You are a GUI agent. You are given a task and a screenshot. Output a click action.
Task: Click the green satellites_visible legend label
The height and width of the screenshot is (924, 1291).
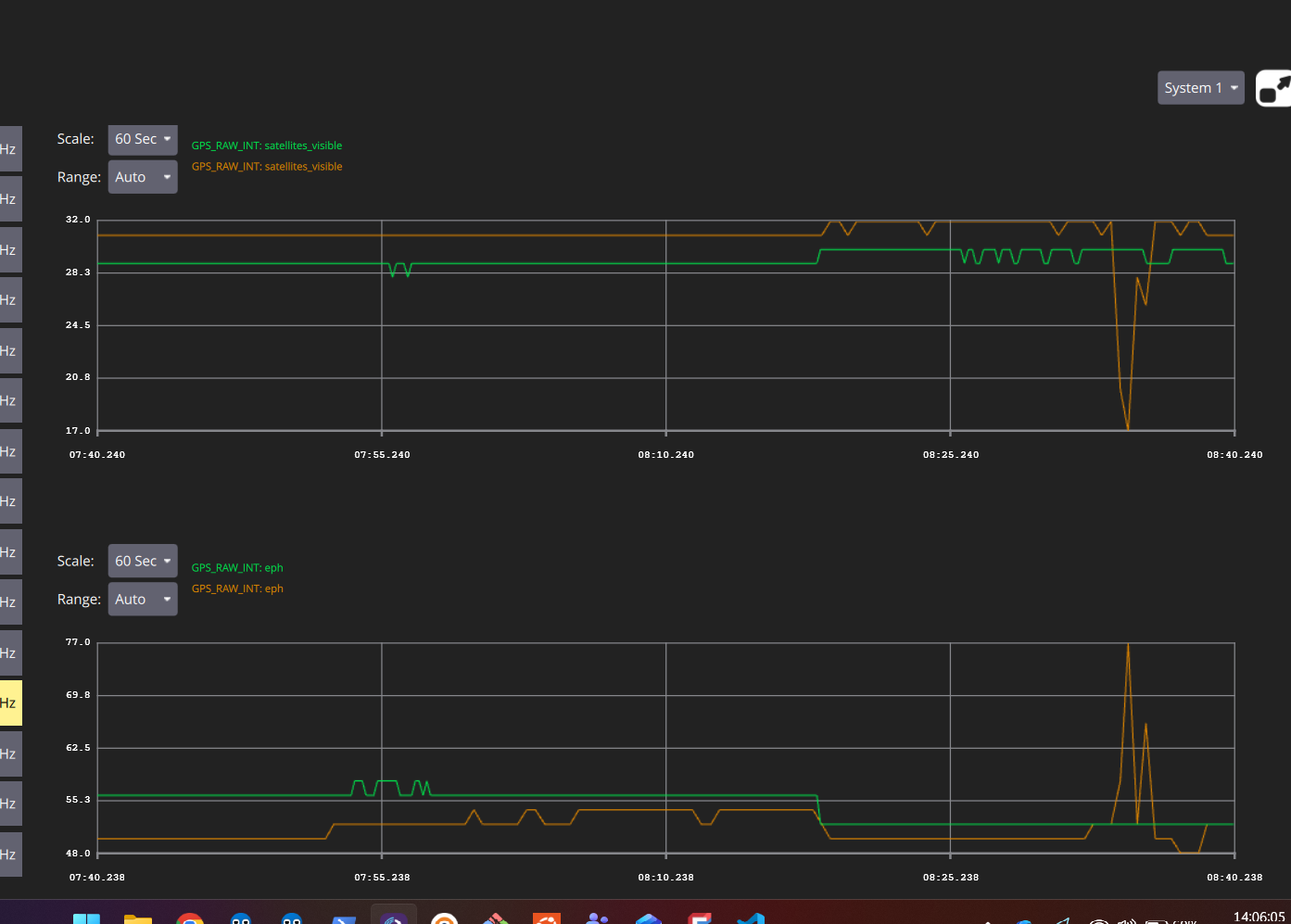pyautogui.click(x=266, y=146)
